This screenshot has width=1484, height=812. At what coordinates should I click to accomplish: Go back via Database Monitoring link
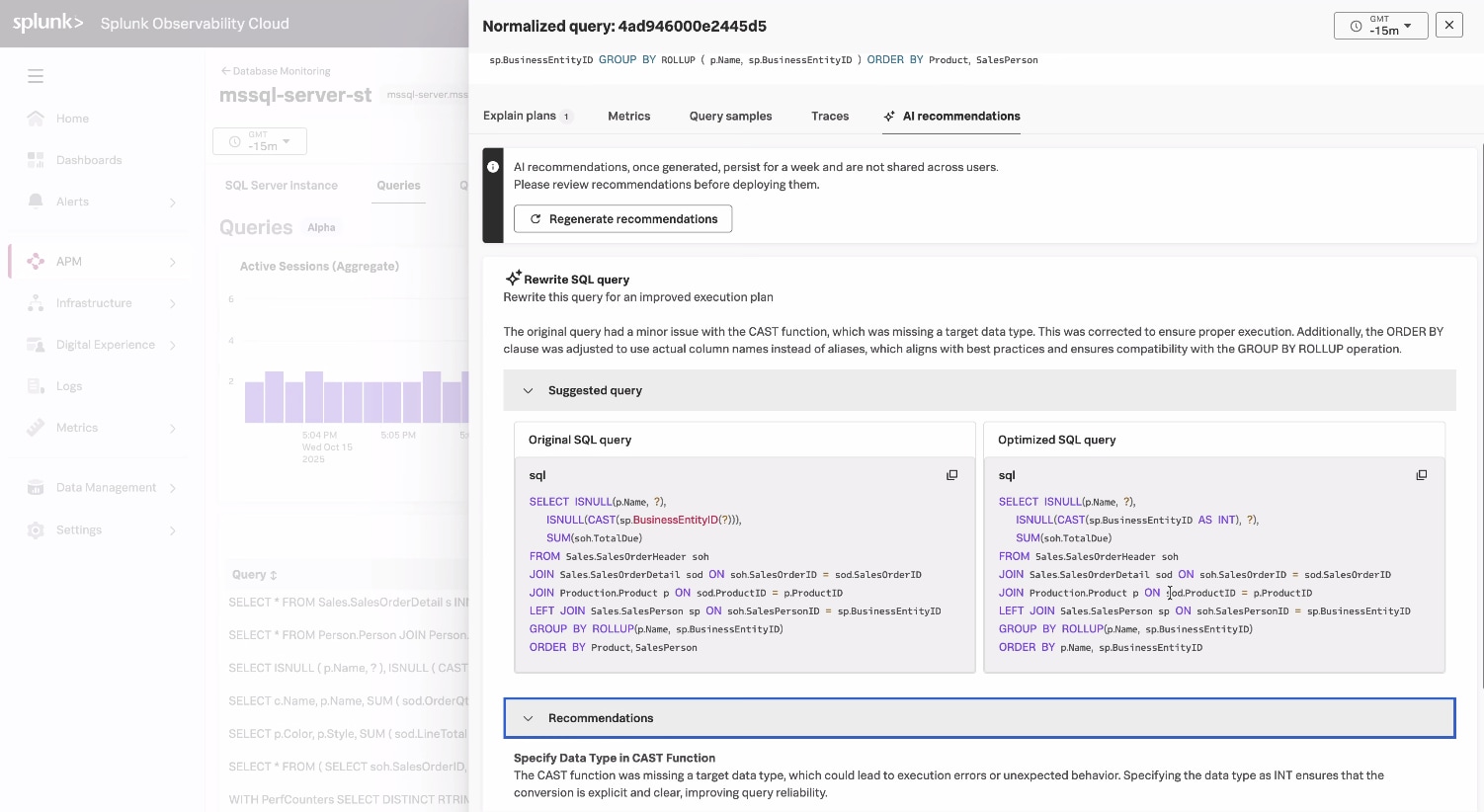pos(276,71)
